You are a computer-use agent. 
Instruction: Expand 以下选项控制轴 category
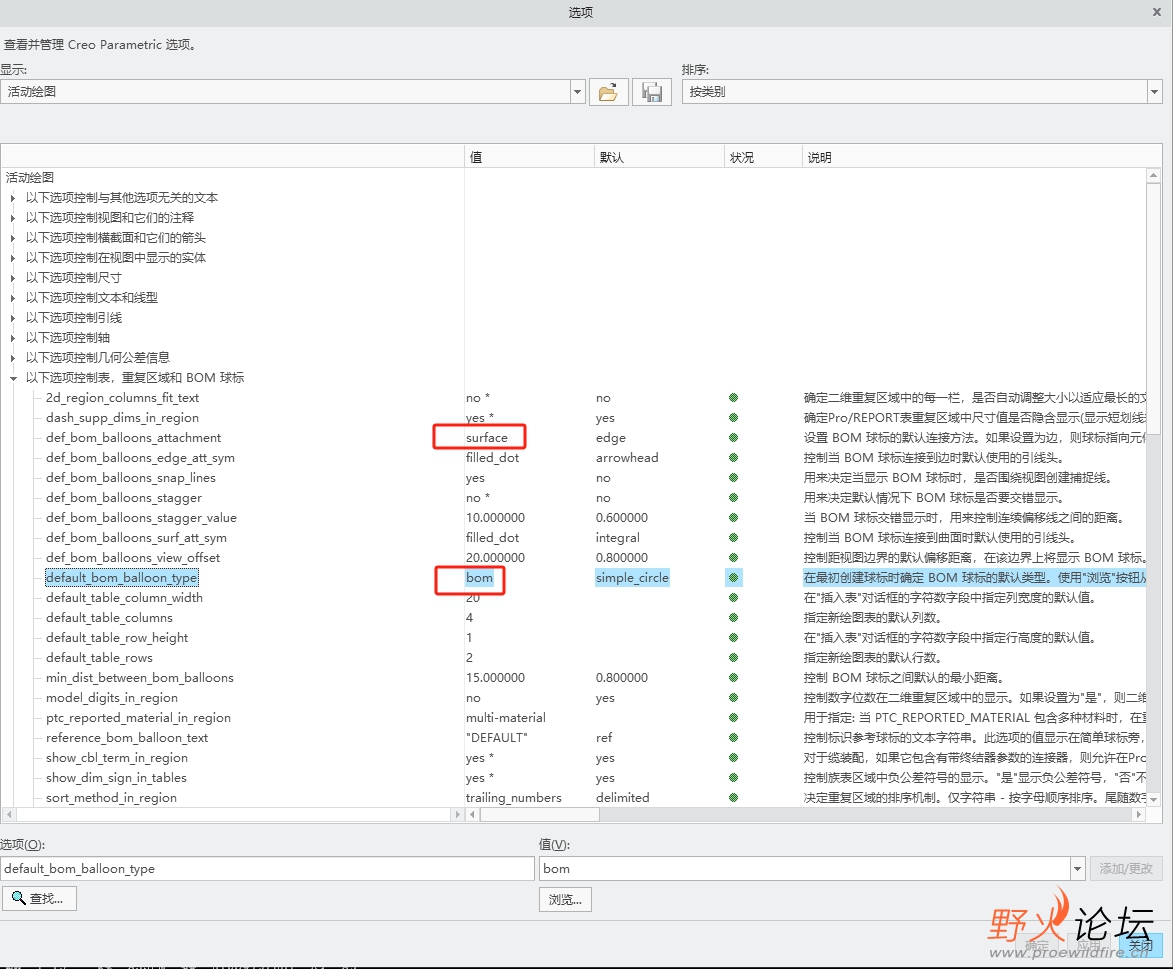point(13,338)
